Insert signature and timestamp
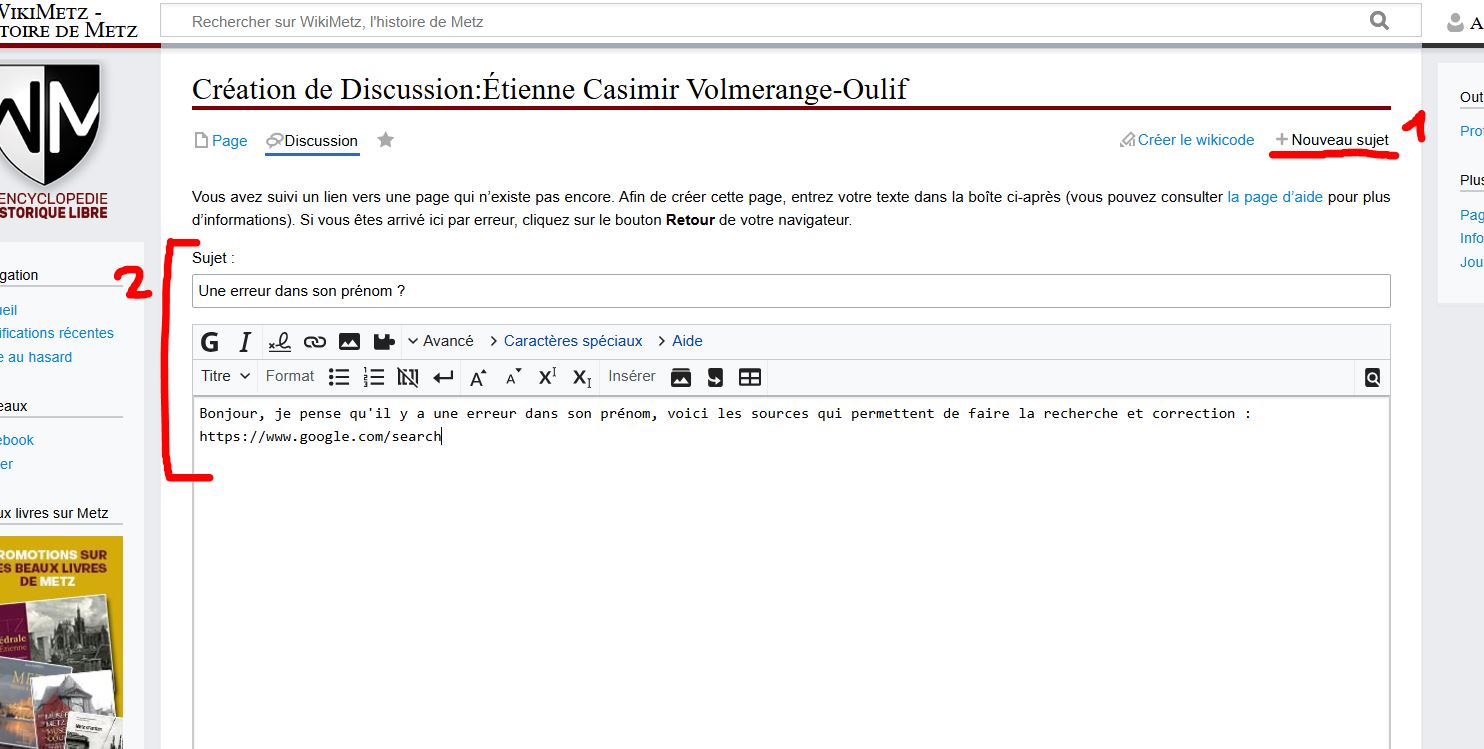 pos(279,342)
